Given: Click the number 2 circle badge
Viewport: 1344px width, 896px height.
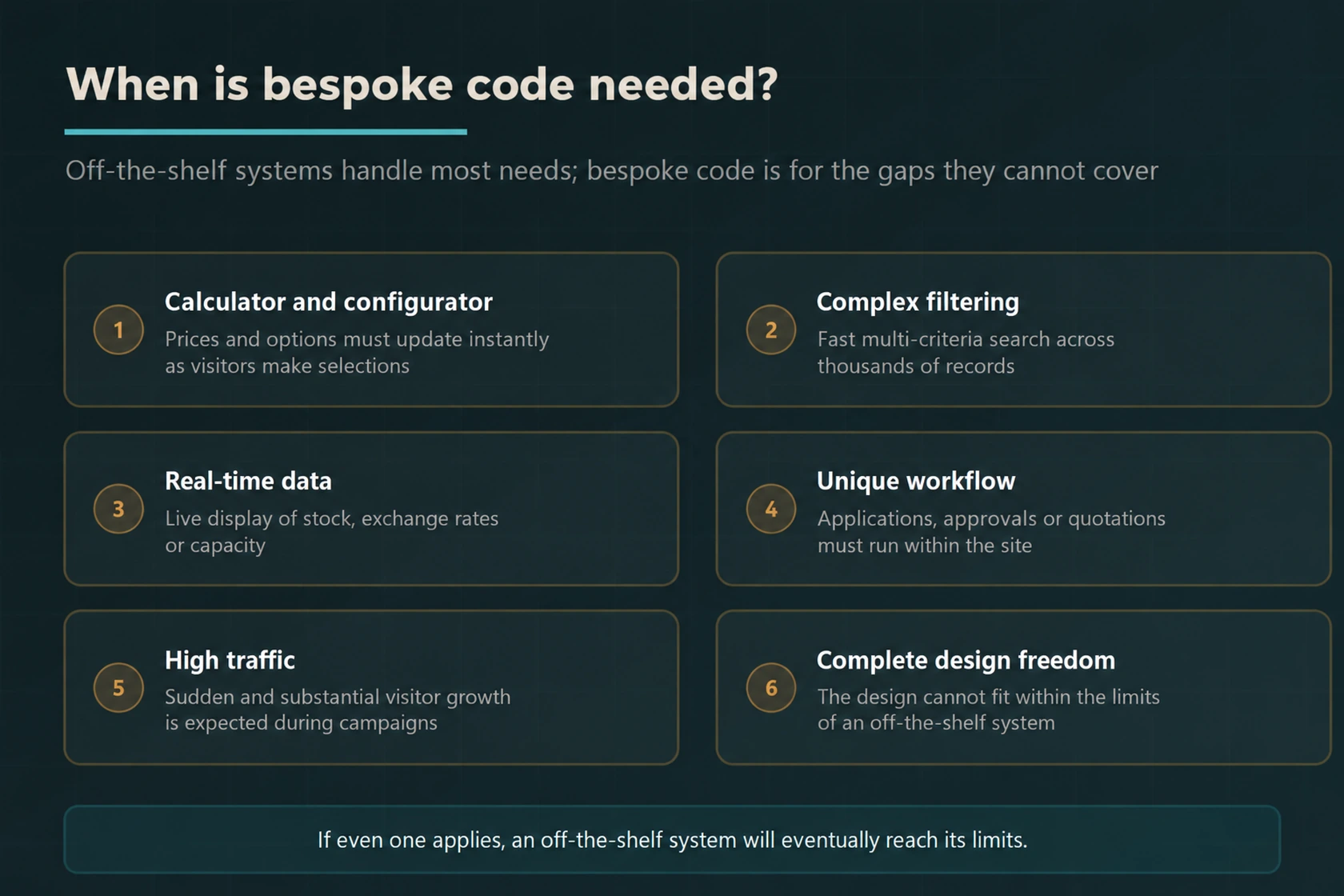Looking at the screenshot, I should (771, 330).
